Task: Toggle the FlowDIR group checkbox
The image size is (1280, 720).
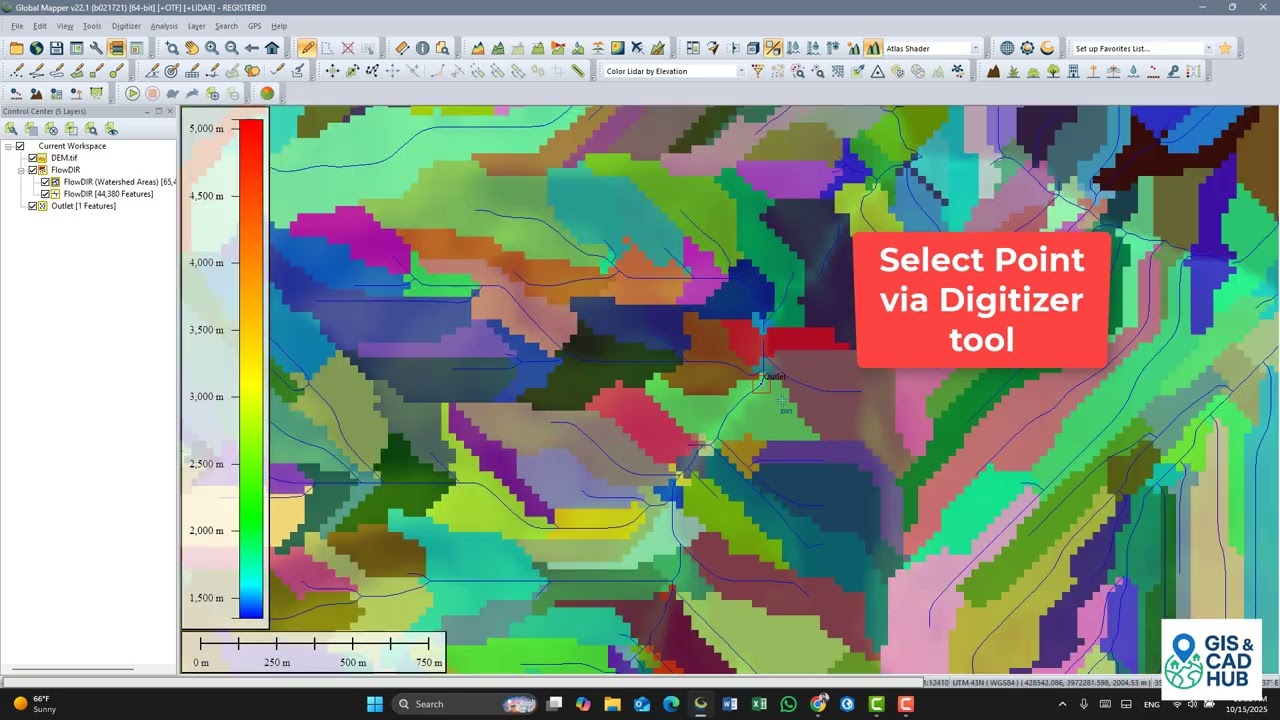Action: click(33, 170)
